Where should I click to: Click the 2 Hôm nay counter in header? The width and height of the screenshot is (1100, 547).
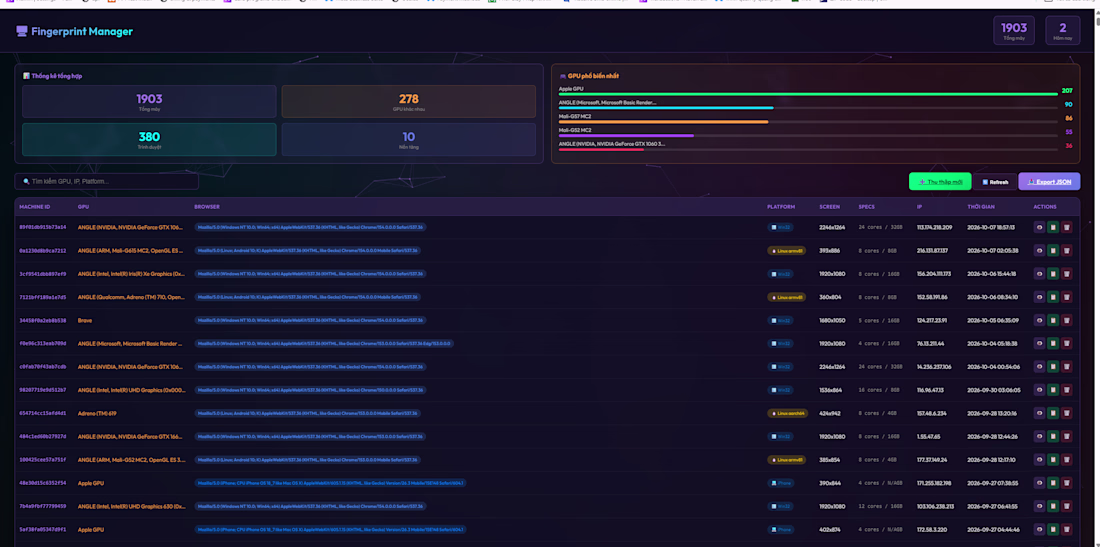[1063, 30]
